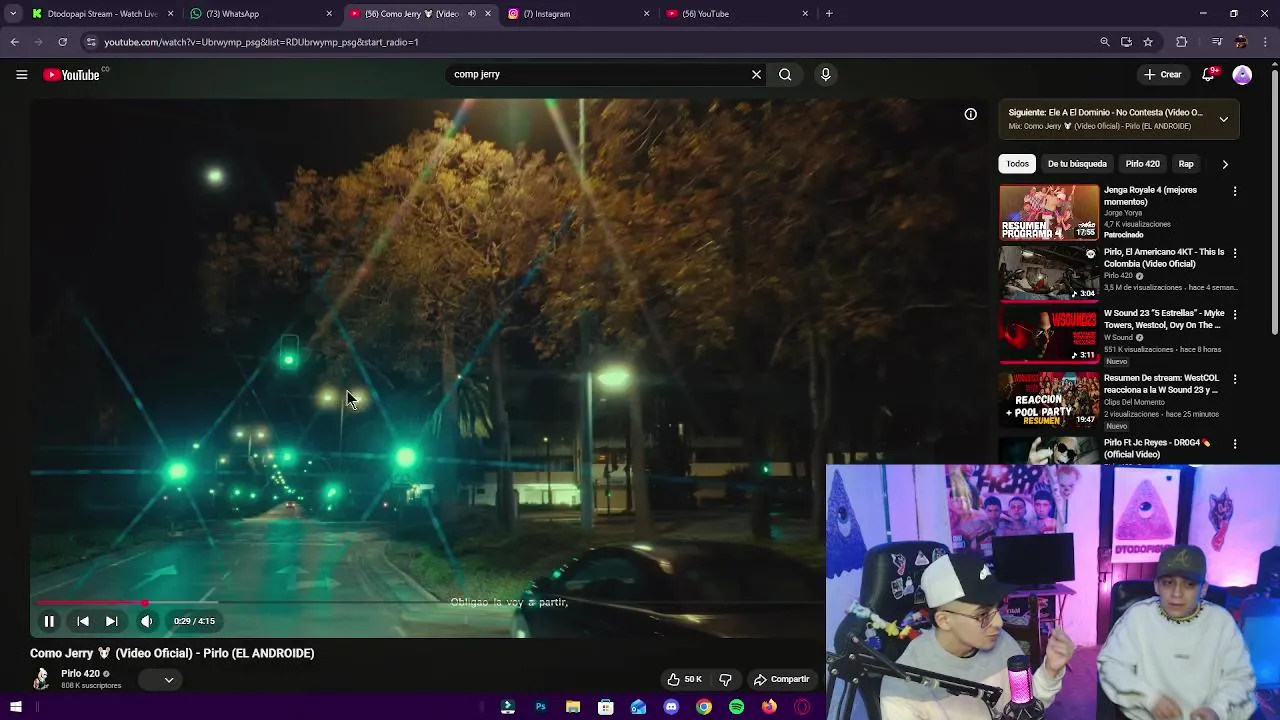
Task: Open options for W Sound 23 video
Action: tap(1234, 314)
